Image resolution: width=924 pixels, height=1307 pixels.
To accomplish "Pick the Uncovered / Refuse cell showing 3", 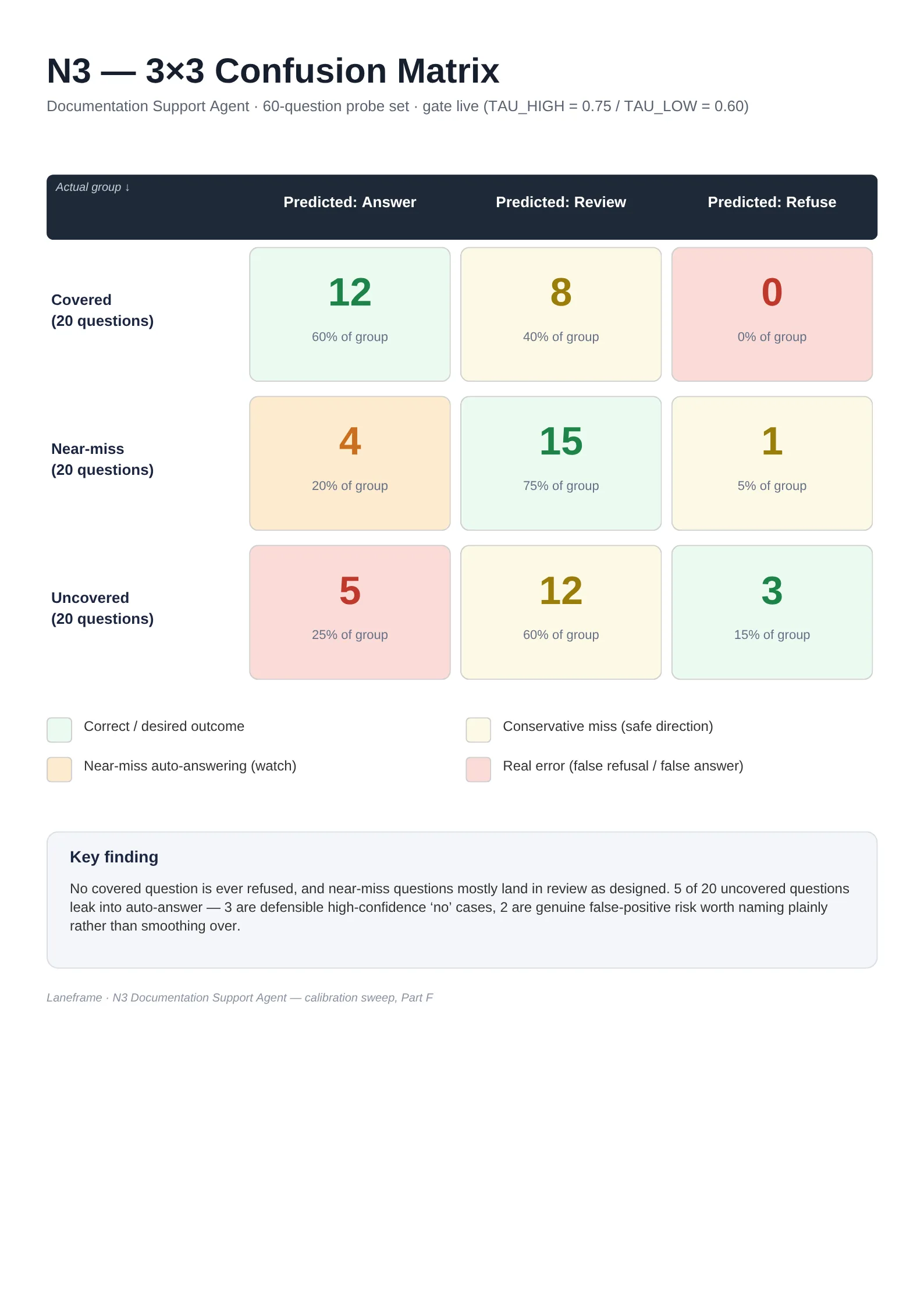I will (x=772, y=612).
